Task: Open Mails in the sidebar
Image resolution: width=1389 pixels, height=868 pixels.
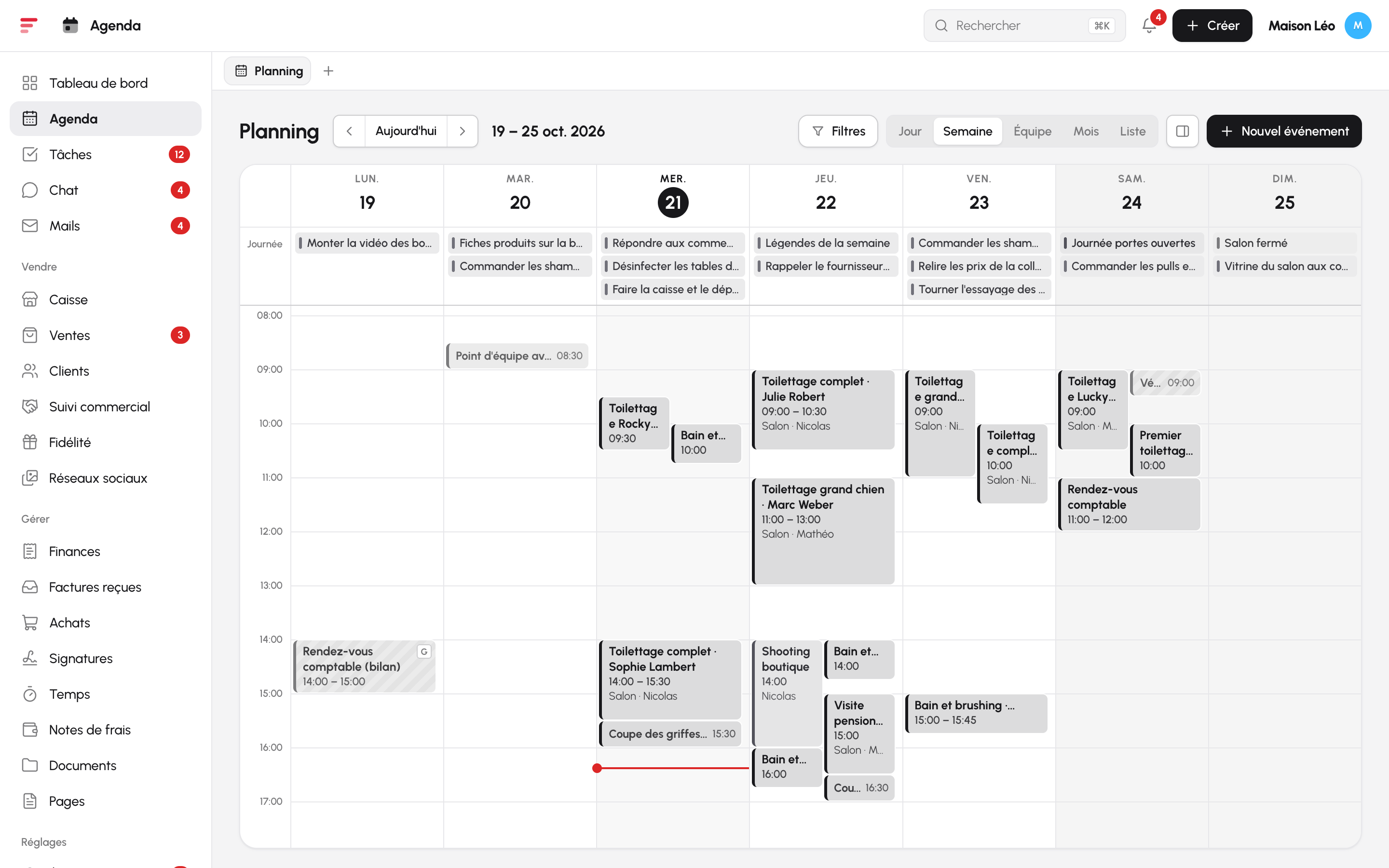Action: coord(106,226)
